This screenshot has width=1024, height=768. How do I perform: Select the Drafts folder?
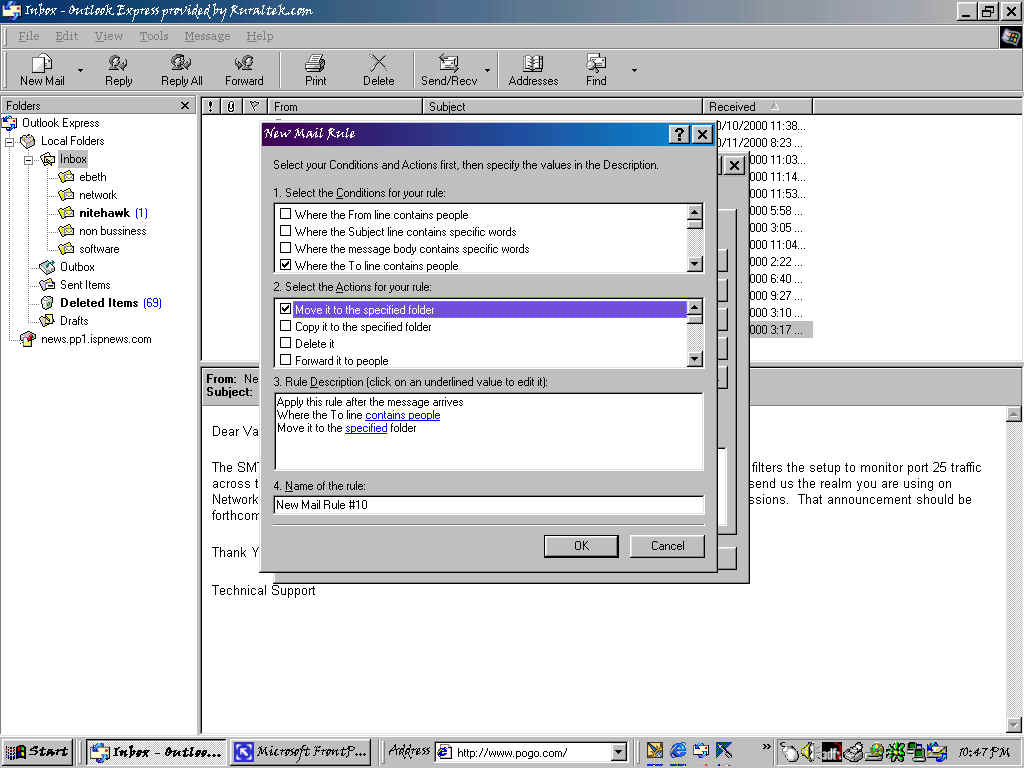tap(74, 321)
